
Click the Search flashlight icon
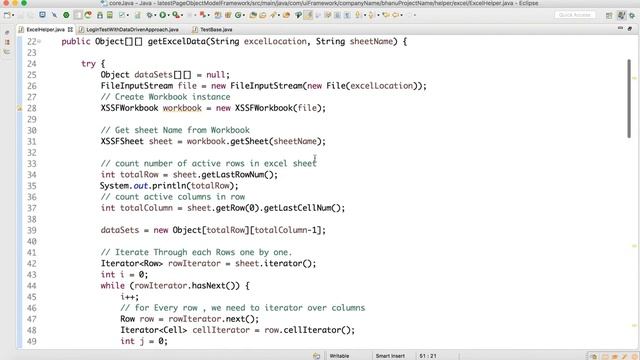point(273,15)
